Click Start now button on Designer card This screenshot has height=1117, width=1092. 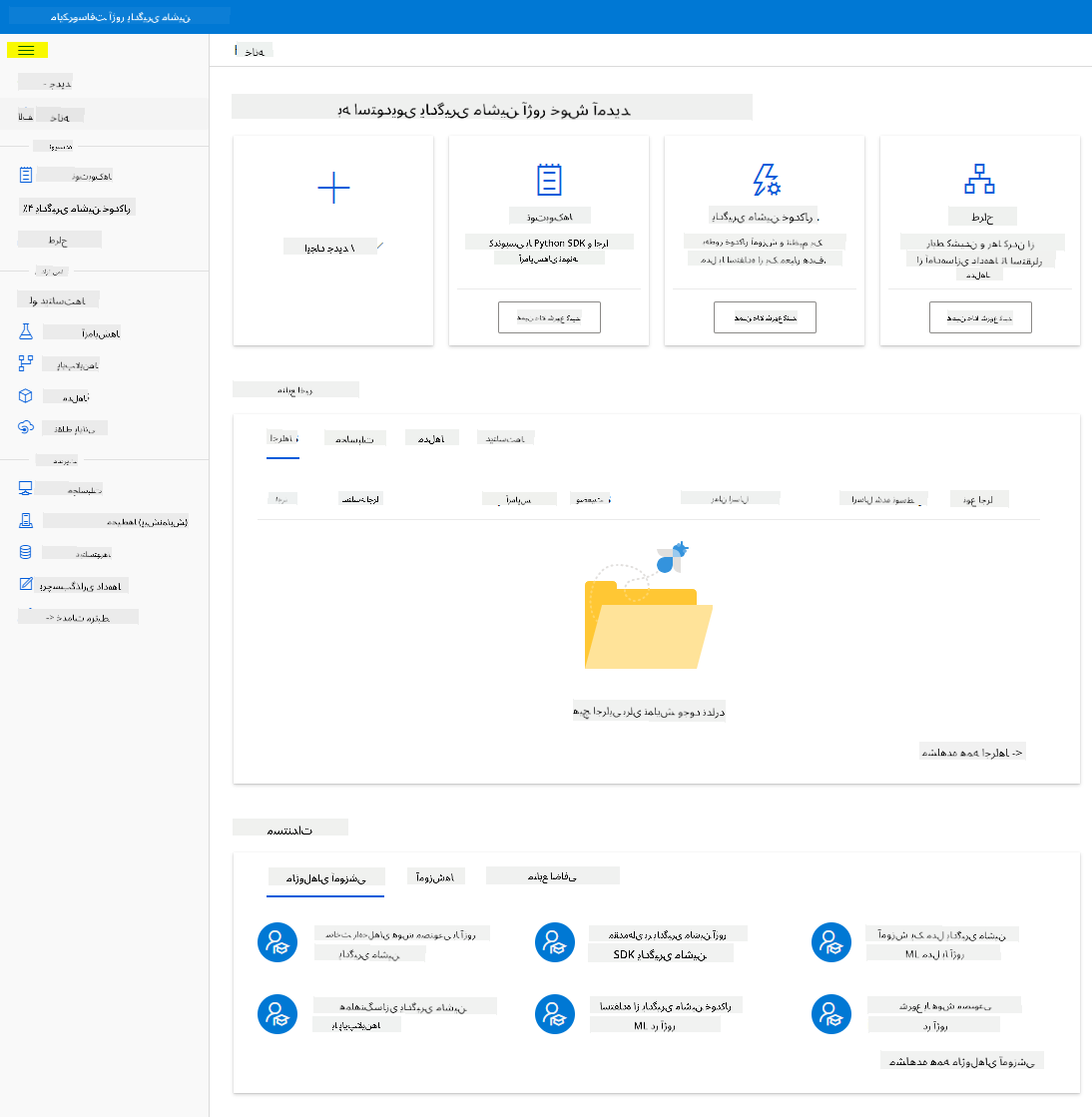[x=980, y=317]
